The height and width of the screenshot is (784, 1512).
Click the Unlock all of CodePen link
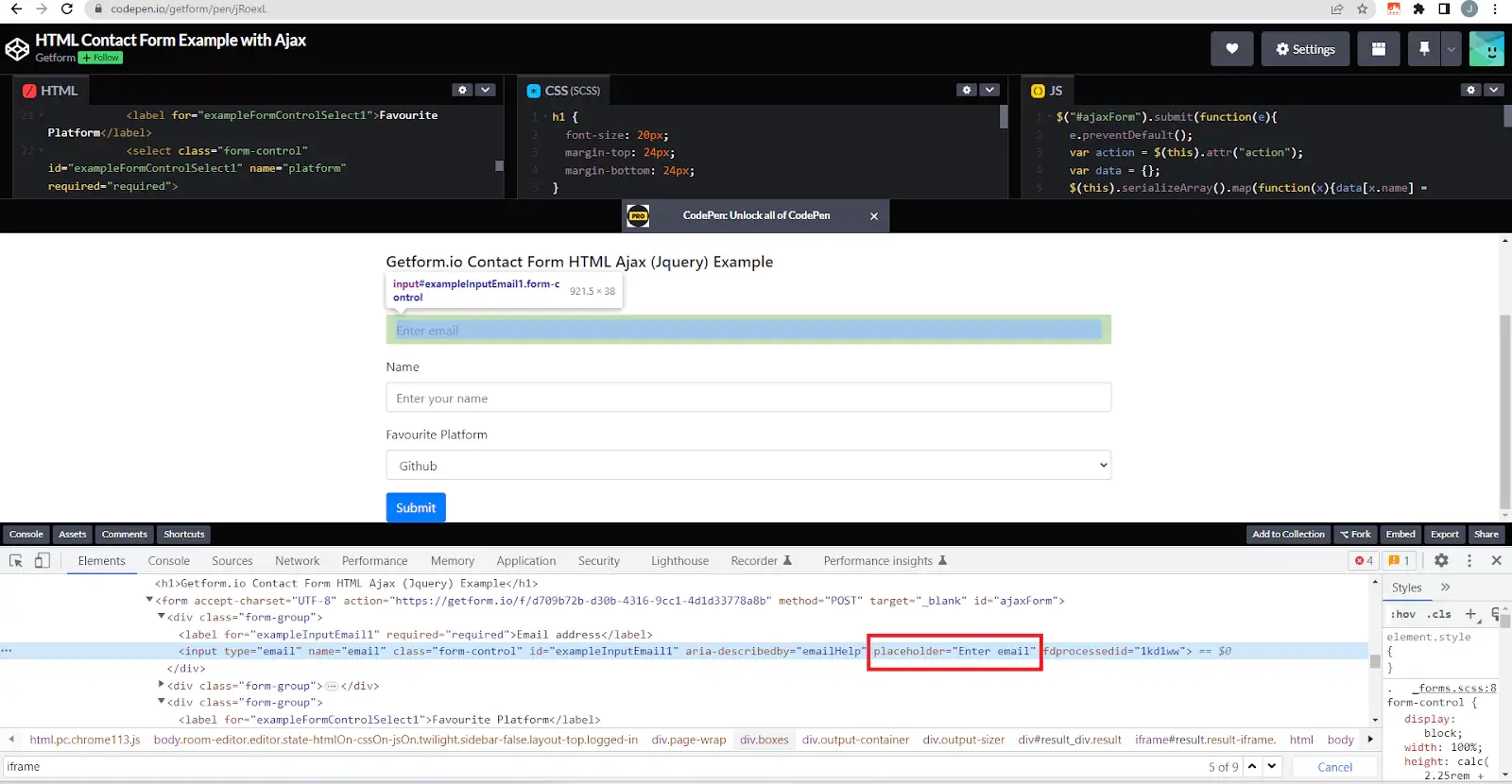coord(756,215)
